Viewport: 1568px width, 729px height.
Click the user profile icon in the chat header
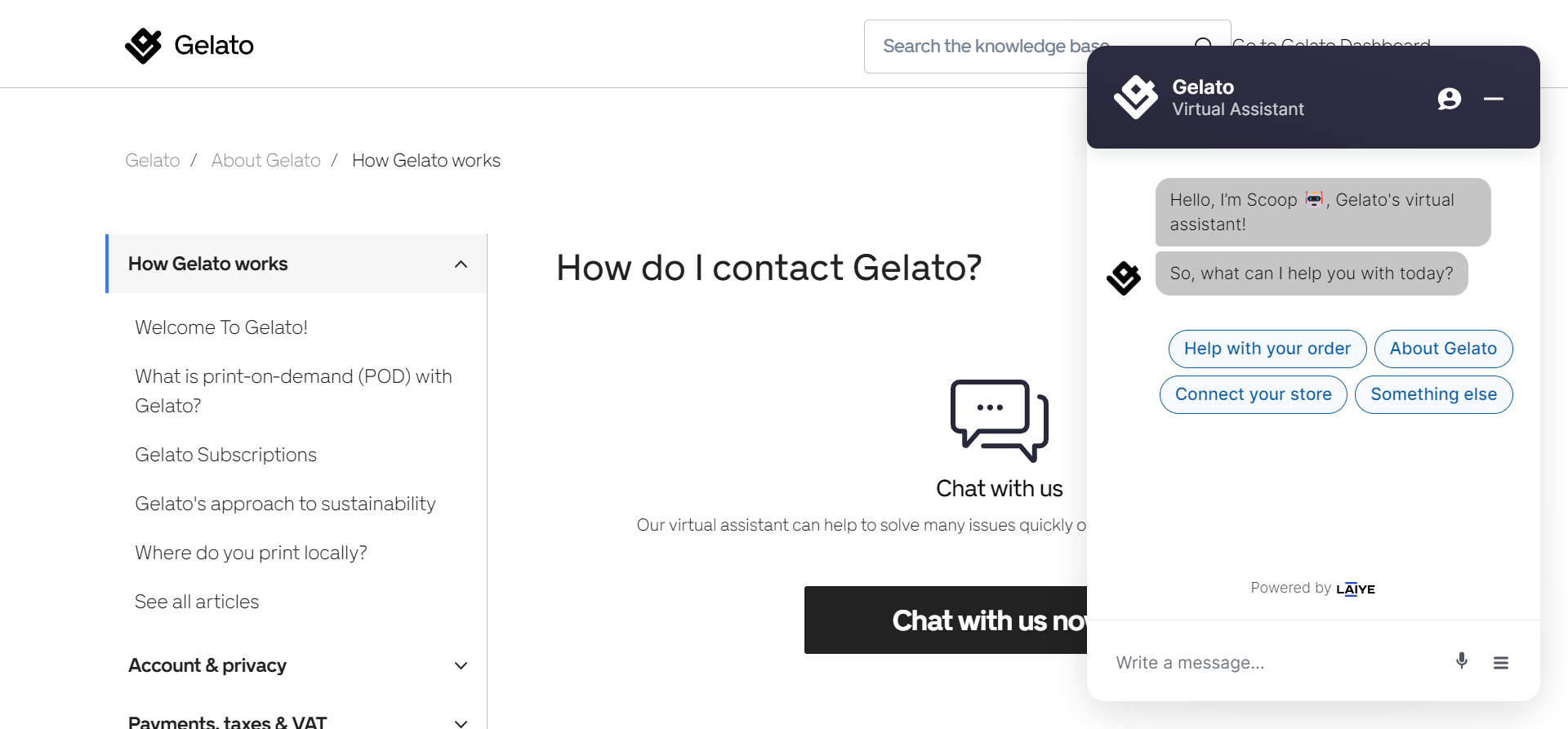tap(1449, 98)
